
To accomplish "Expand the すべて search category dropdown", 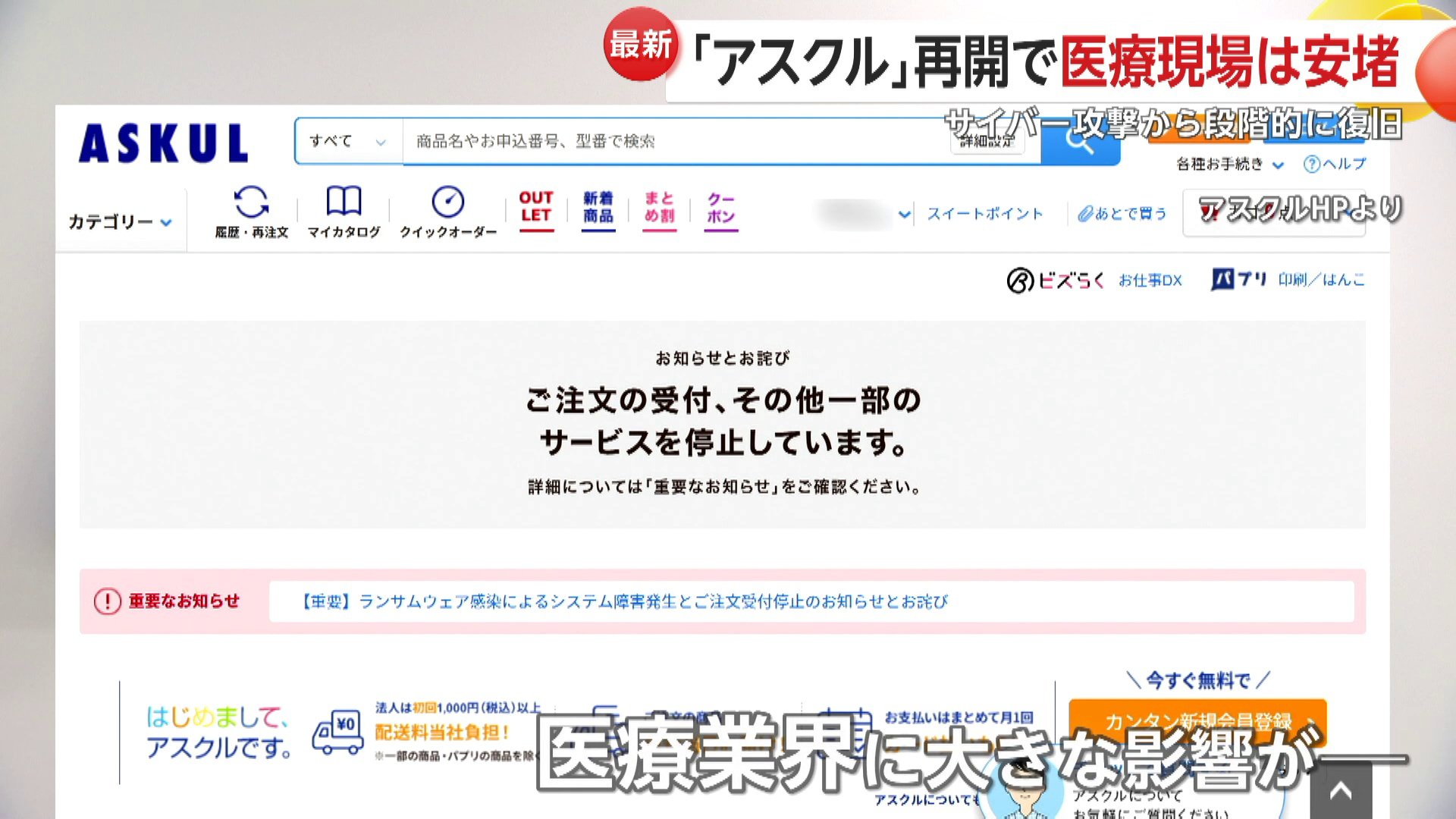I will click(348, 142).
